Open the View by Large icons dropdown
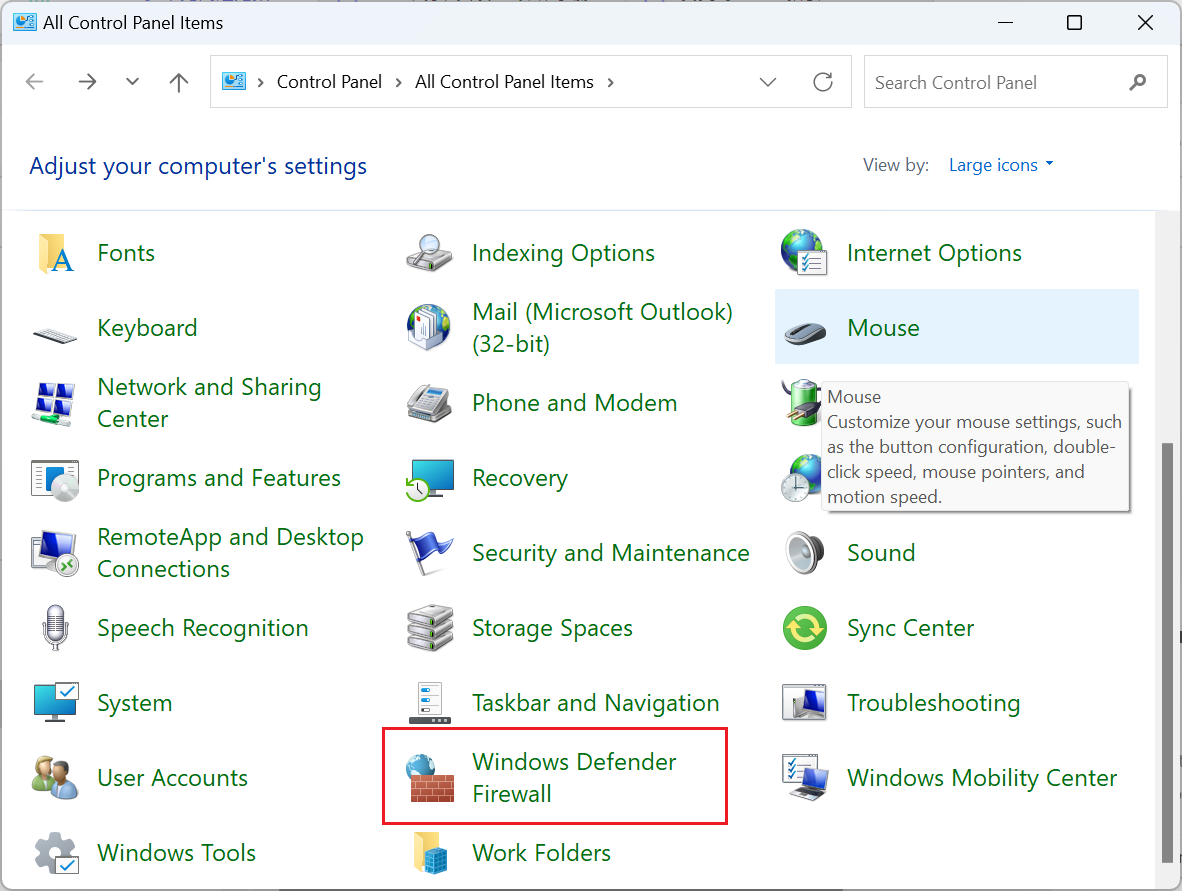1182x891 pixels. pos(1000,165)
